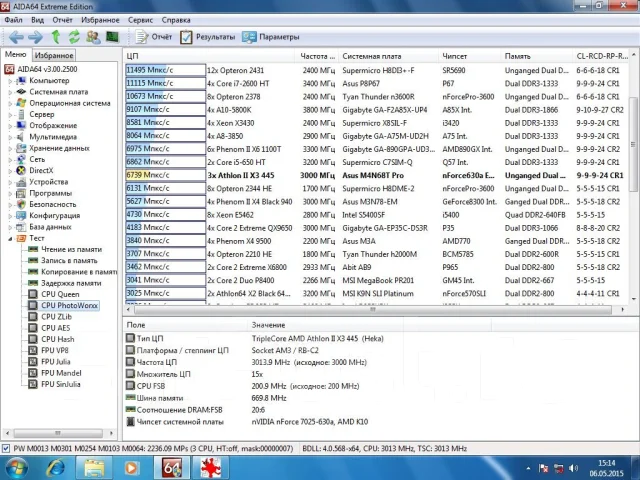
Task: Select DirectX icon in tree
Action: tap(21, 171)
